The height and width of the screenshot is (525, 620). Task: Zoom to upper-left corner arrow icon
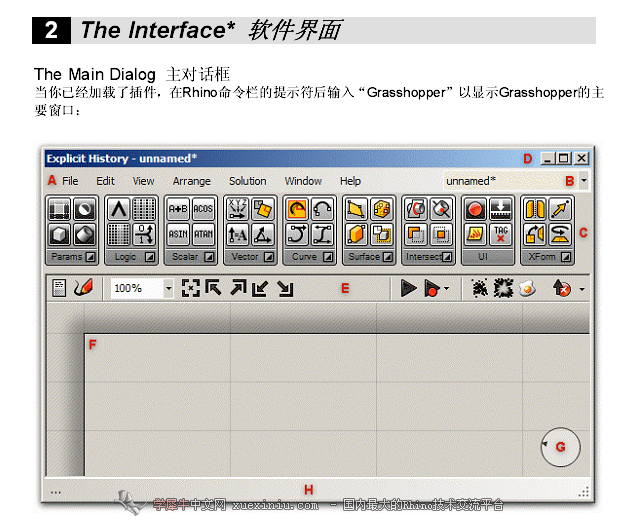point(214,288)
